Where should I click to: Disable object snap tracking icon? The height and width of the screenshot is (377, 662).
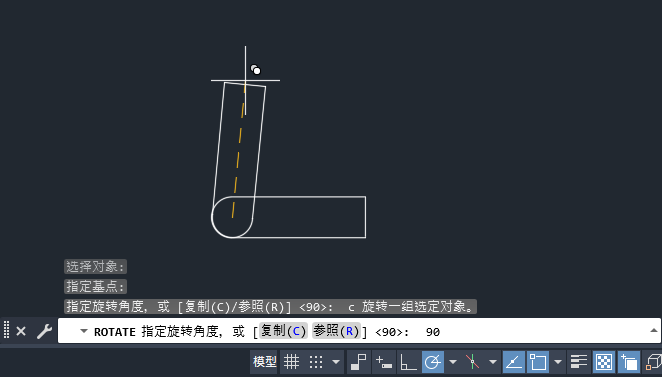(514, 362)
